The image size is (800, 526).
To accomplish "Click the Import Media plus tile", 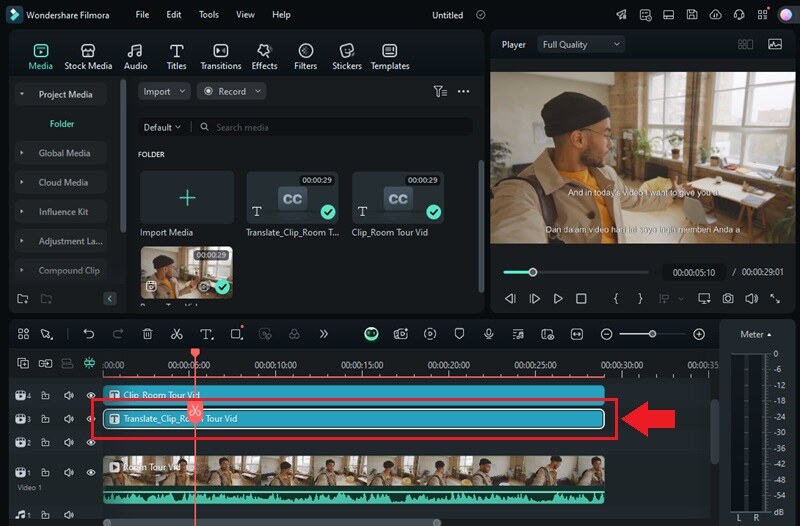I will pos(187,197).
